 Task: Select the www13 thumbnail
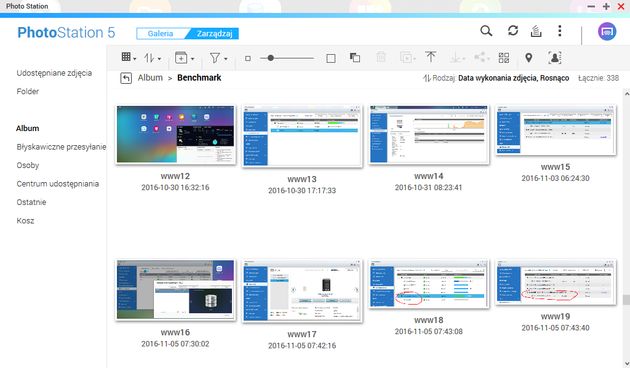[x=302, y=136]
